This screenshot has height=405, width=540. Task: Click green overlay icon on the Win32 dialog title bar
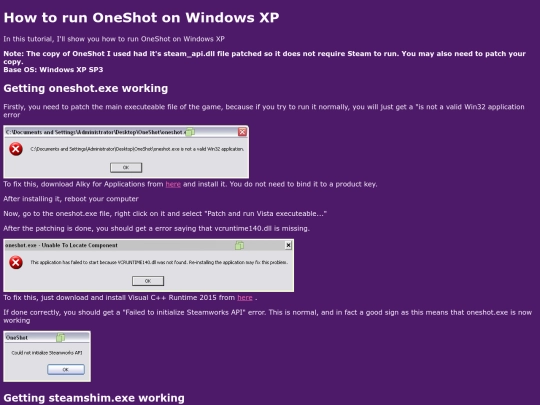pos(190,132)
